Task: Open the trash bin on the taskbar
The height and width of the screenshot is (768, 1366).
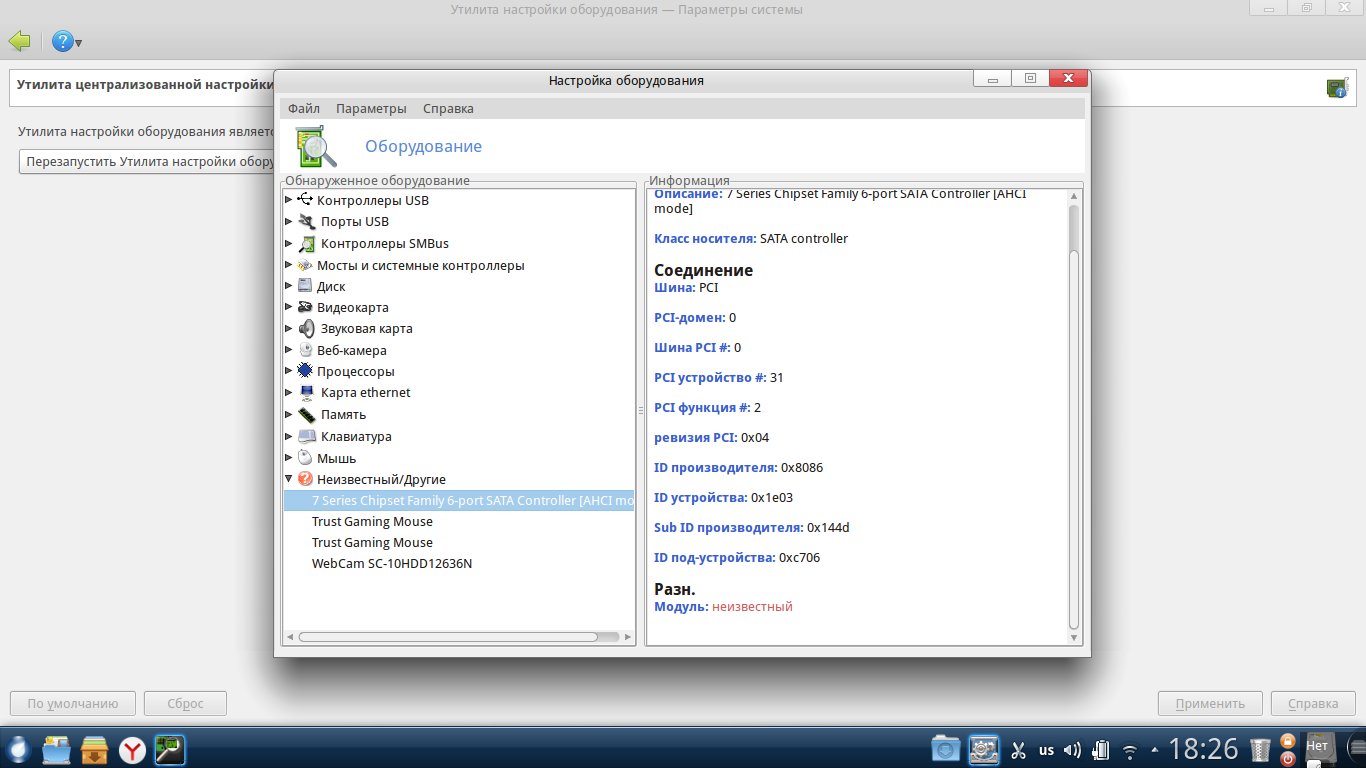Action: pos(1261,749)
